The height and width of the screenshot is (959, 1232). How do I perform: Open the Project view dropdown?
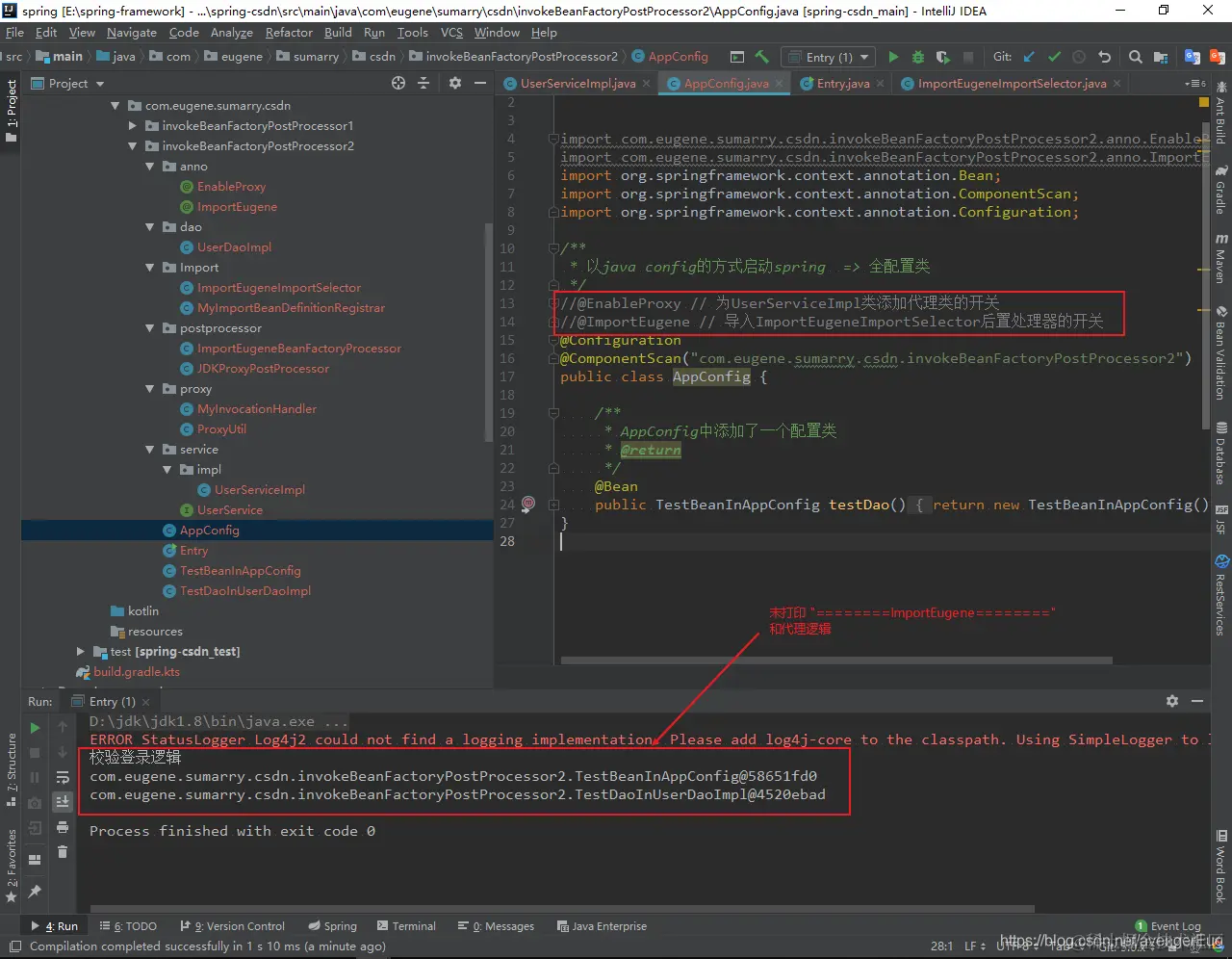tap(67, 84)
